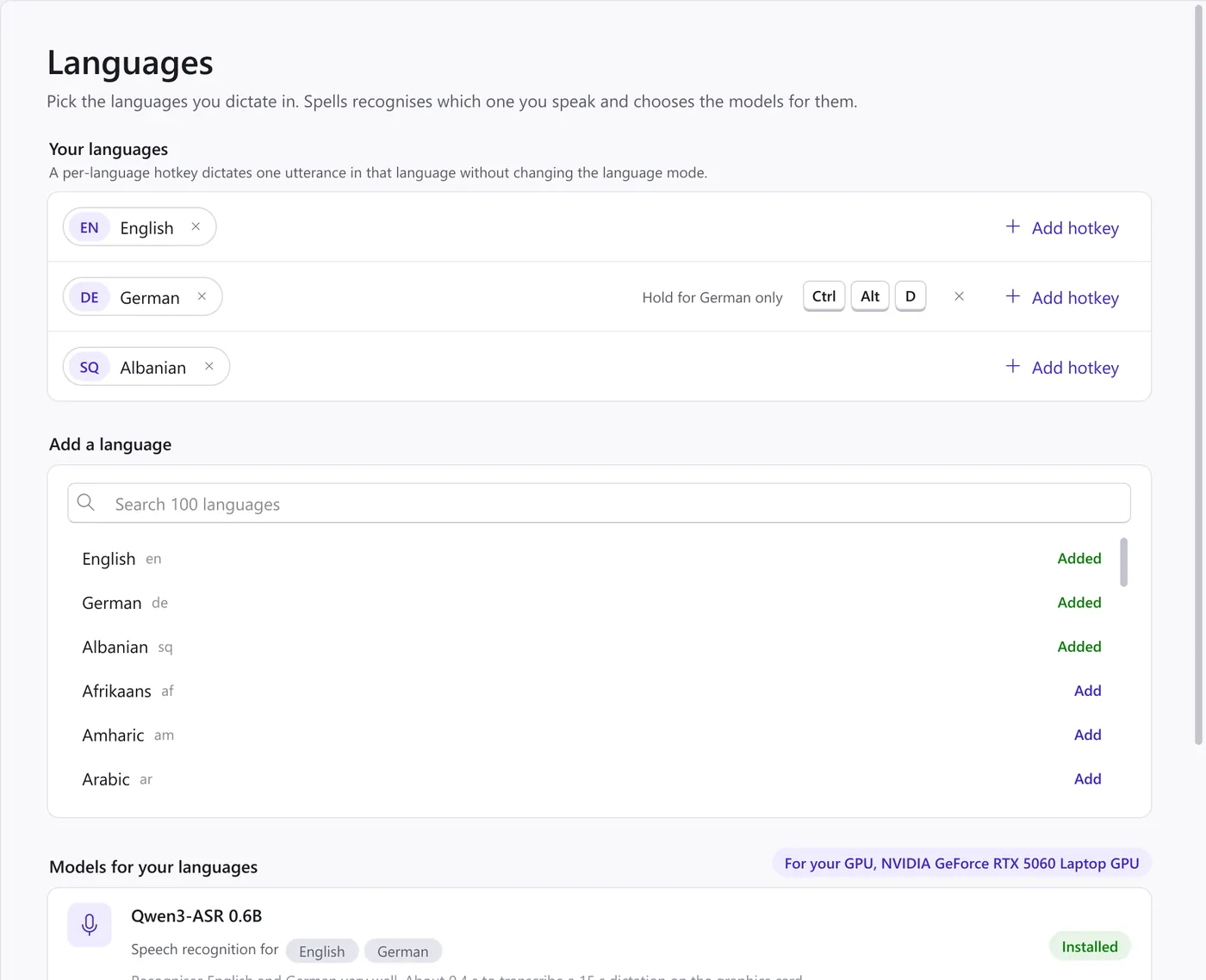The width and height of the screenshot is (1206, 980).
Task: Add Arabic language
Action: [x=1087, y=778]
